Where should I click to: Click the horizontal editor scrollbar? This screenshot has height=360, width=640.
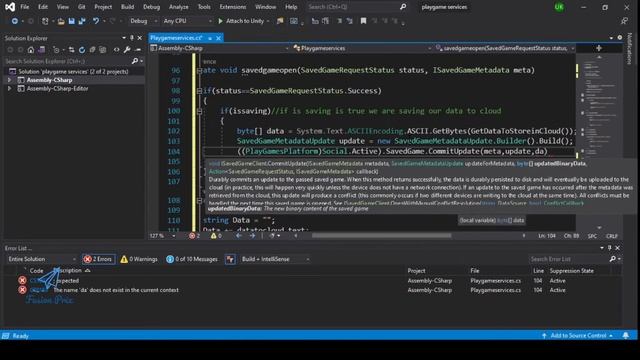[x=382, y=236]
